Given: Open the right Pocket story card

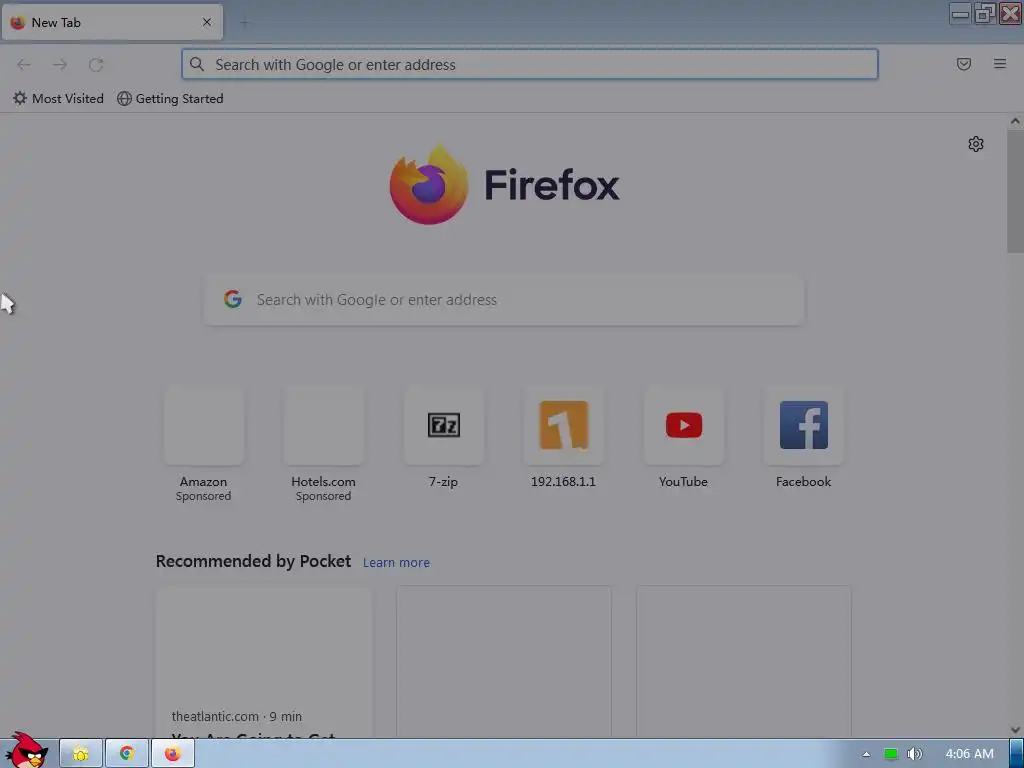Looking at the screenshot, I should [744, 662].
